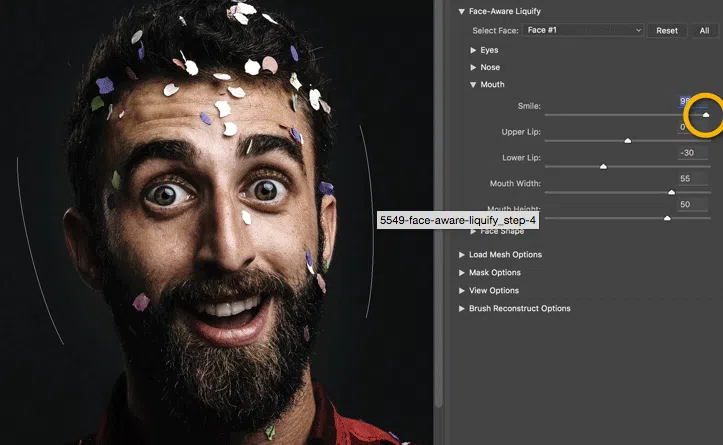This screenshot has width=723, height=445.
Task: Collapse the Mouth section
Action: coord(473,85)
